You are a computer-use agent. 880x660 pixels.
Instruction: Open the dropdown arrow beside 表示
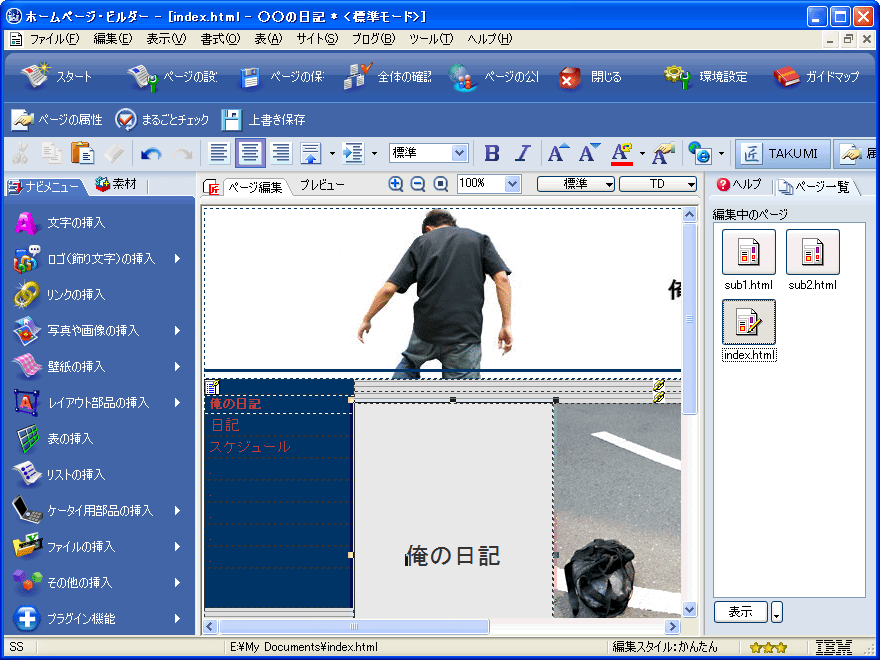(x=777, y=612)
